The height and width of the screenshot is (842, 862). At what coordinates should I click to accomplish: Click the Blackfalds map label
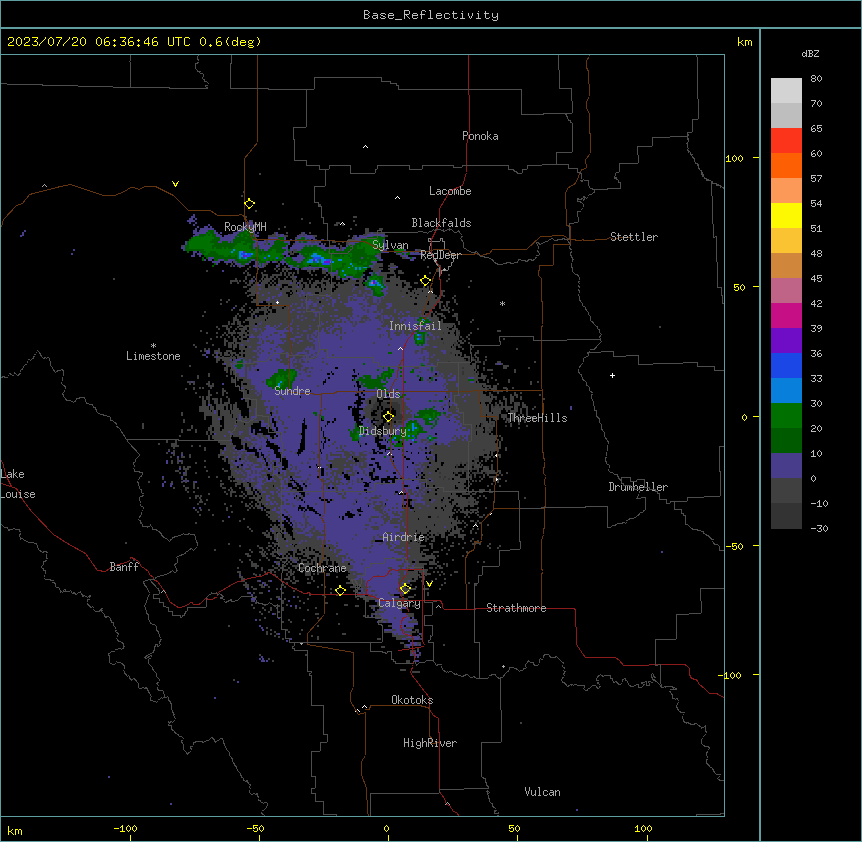click(x=441, y=223)
